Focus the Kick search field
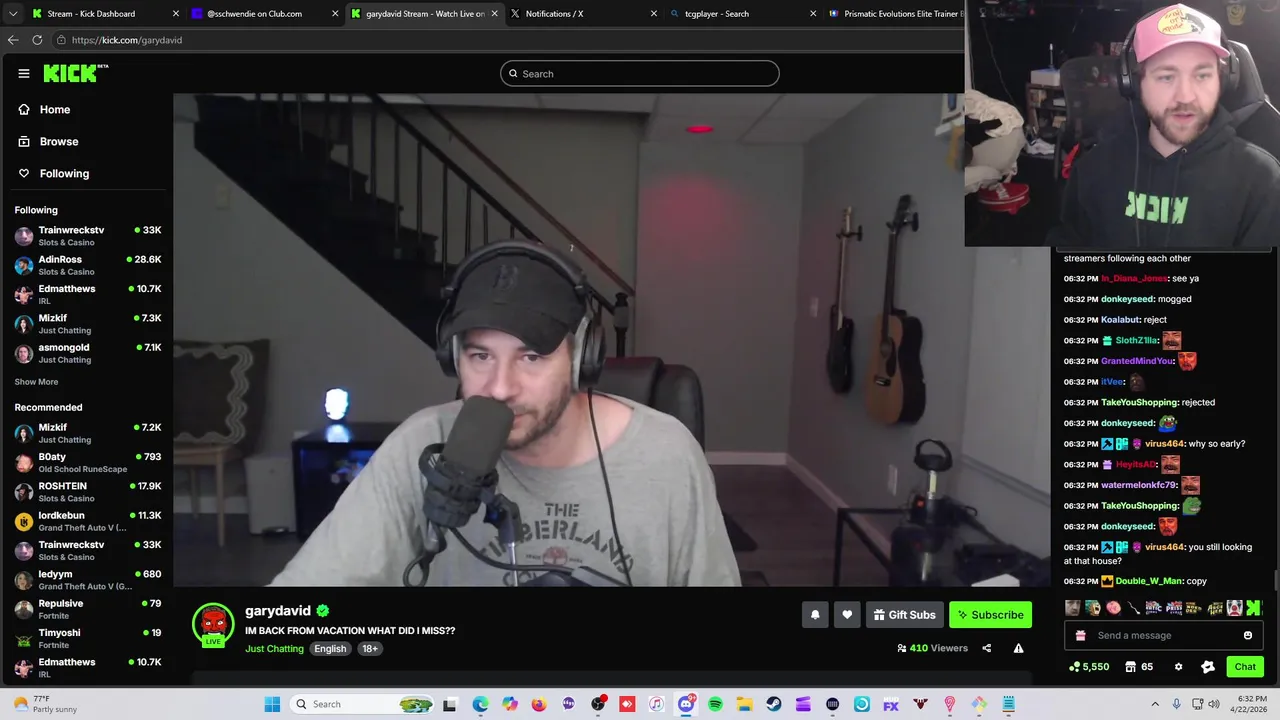Screen dimensions: 1280x720 coord(640,73)
